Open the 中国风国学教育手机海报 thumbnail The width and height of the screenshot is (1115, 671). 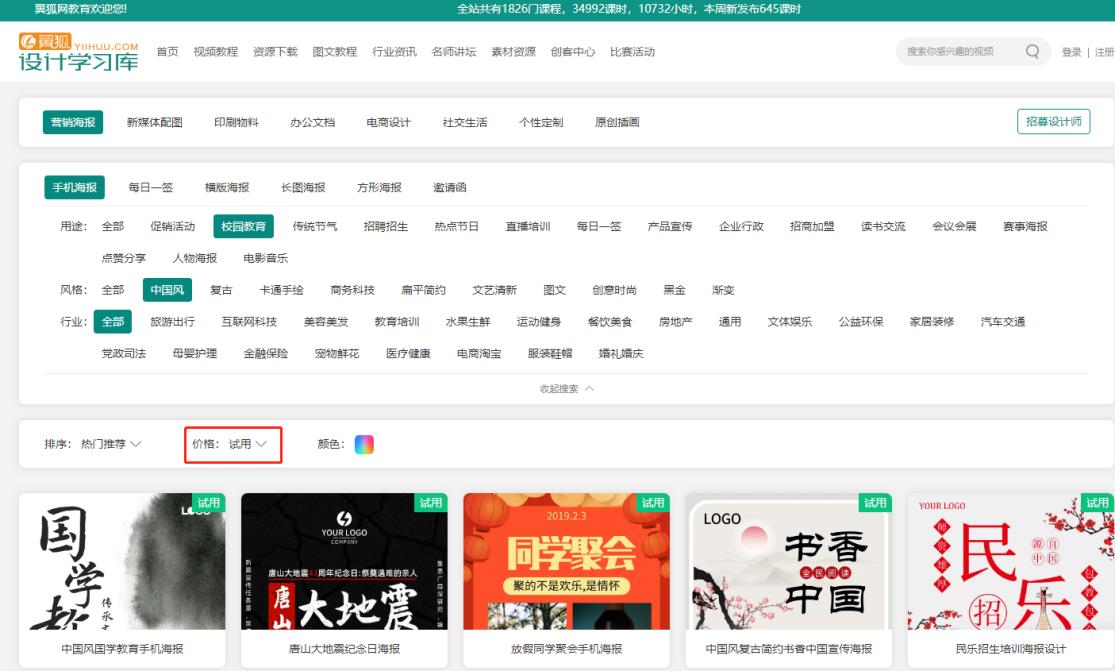coord(122,562)
